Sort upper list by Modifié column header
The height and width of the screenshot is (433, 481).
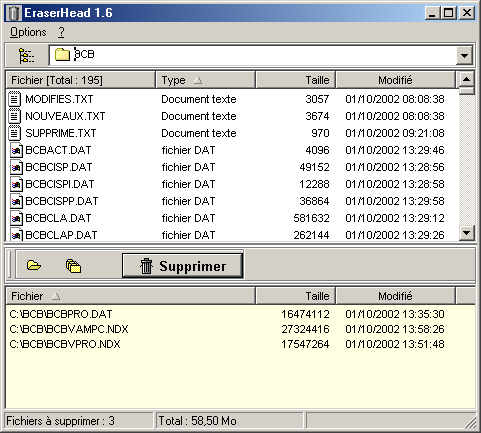pos(395,80)
